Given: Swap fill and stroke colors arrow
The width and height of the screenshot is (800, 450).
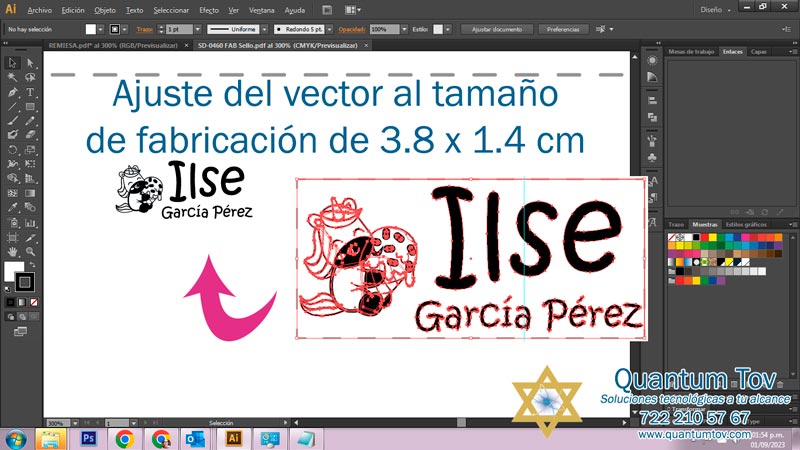Looking at the screenshot, I should point(33,265).
